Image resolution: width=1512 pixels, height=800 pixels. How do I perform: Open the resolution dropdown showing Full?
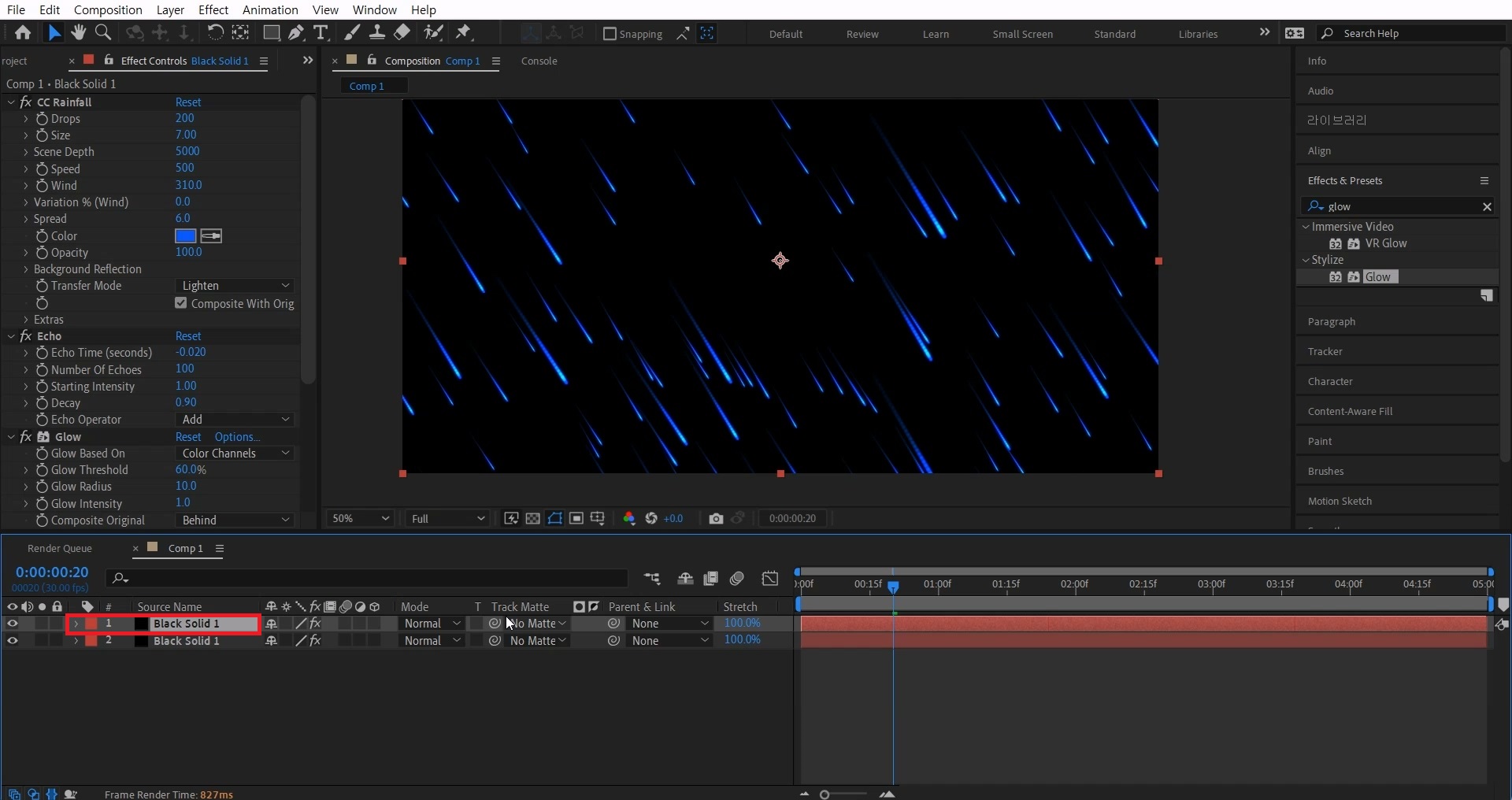point(447,518)
